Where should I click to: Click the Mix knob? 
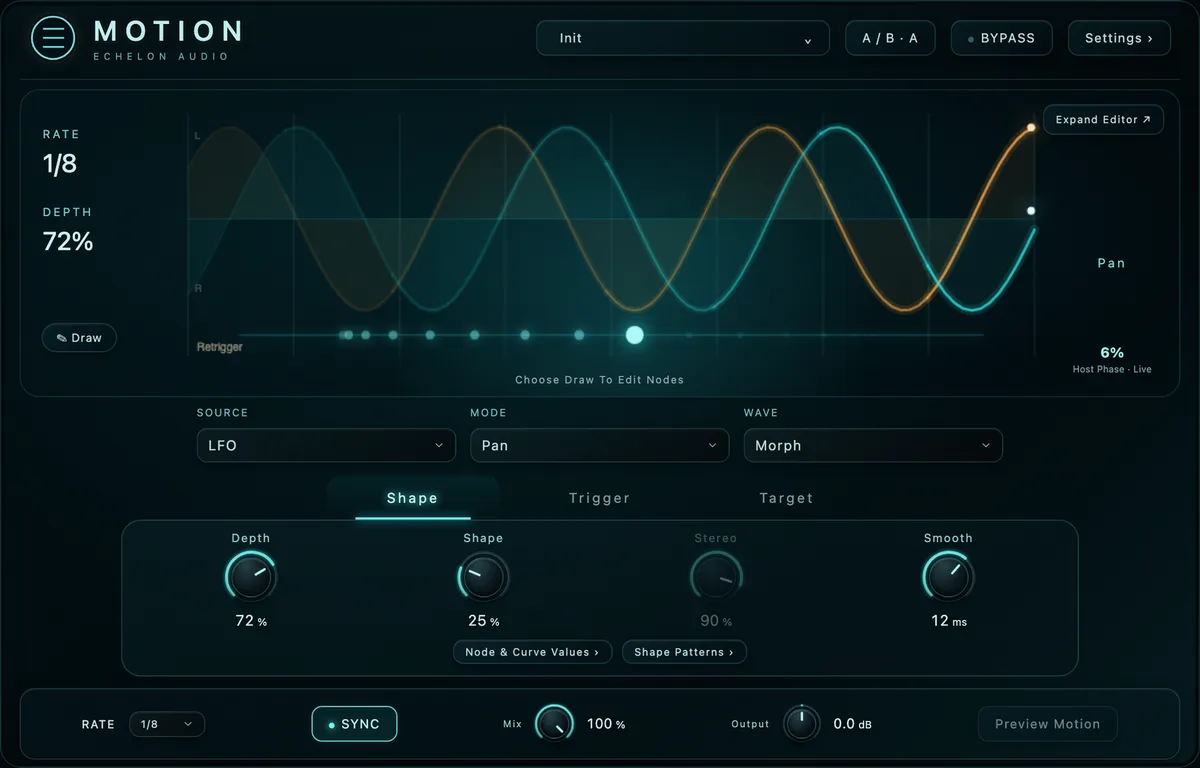click(554, 724)
